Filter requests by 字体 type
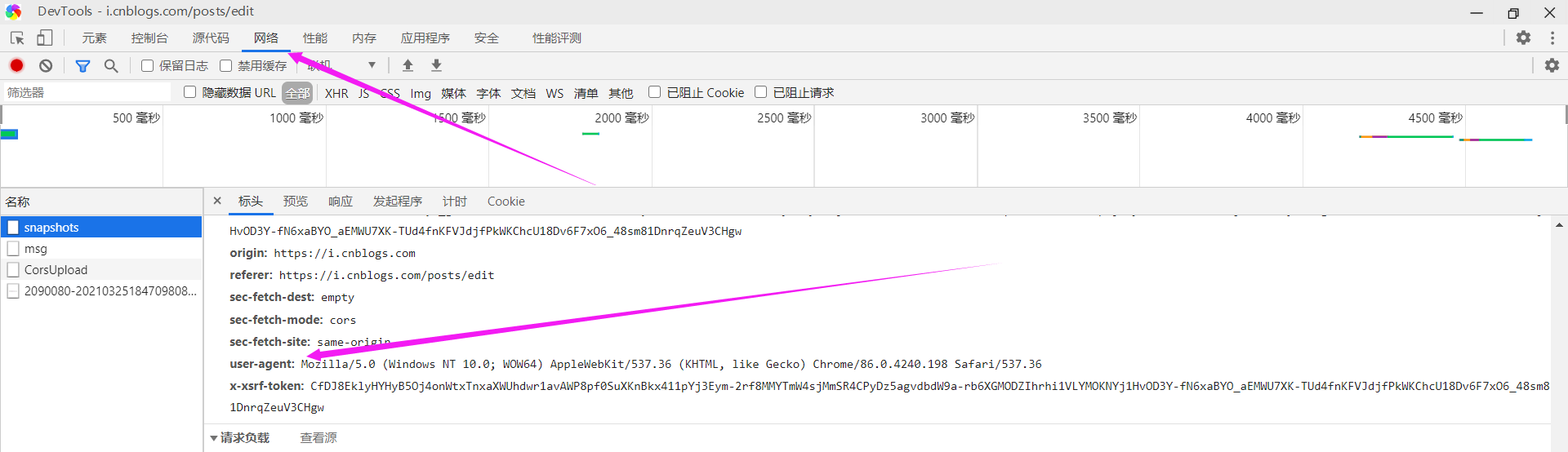The image size is (1568, 452). [x=488, y=93]
